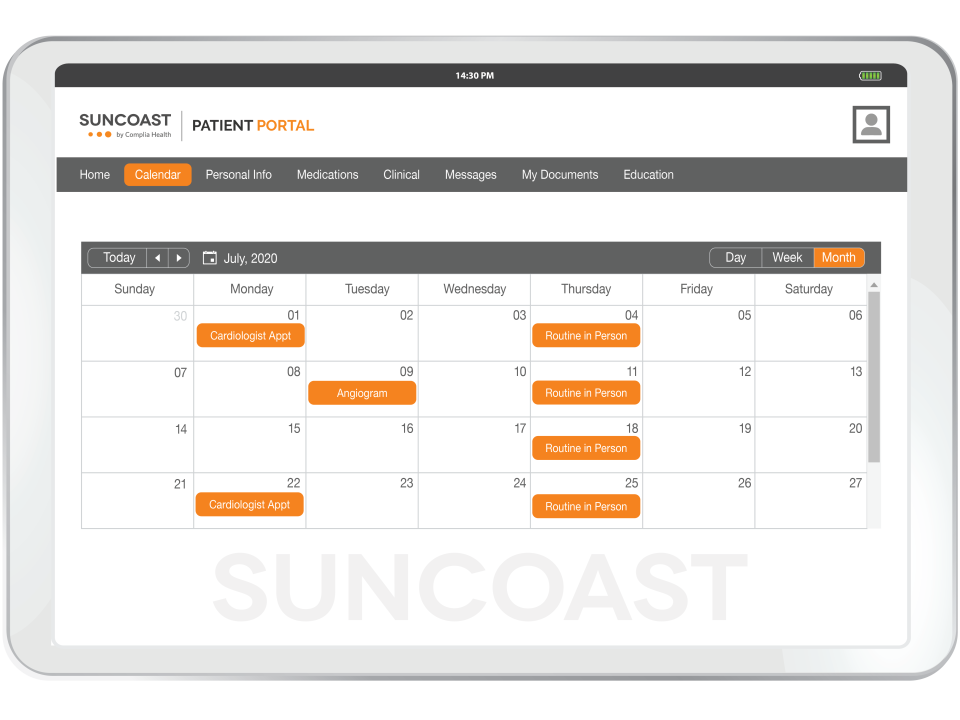Screen dimensions: 960x720
Task: Open the user profile icon
Action: pos(870,124)
